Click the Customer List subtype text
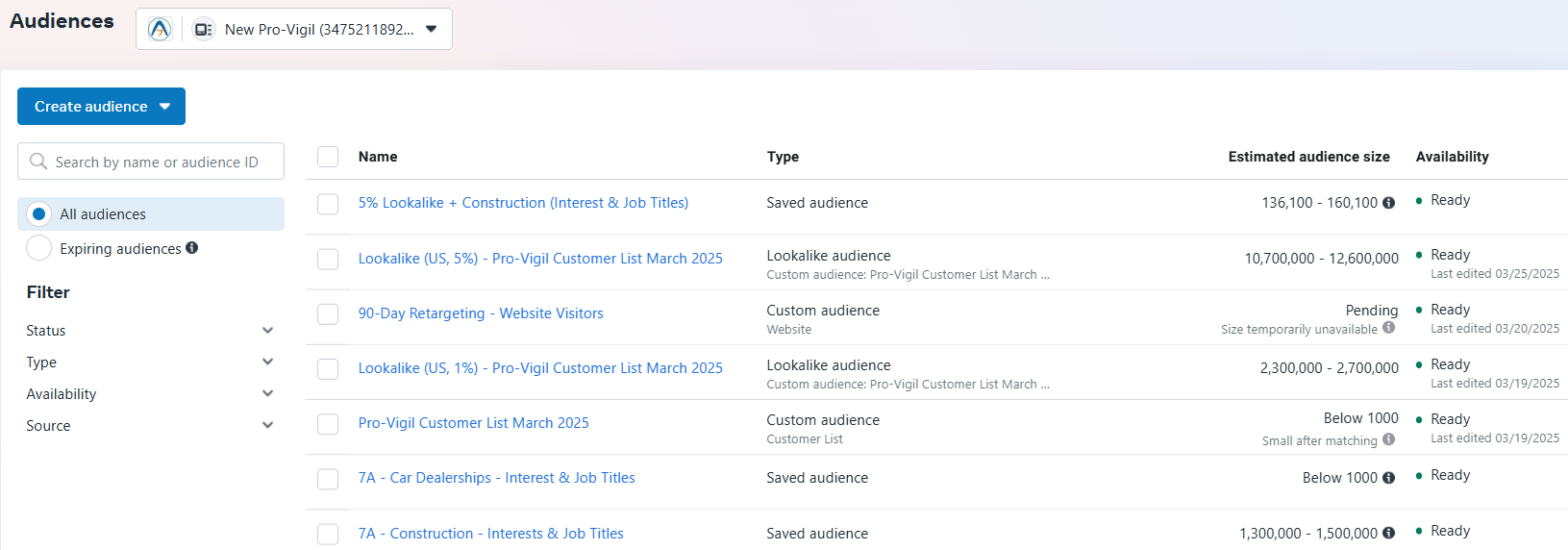Viewport: 1568px width, 550px height. point(805,439)
